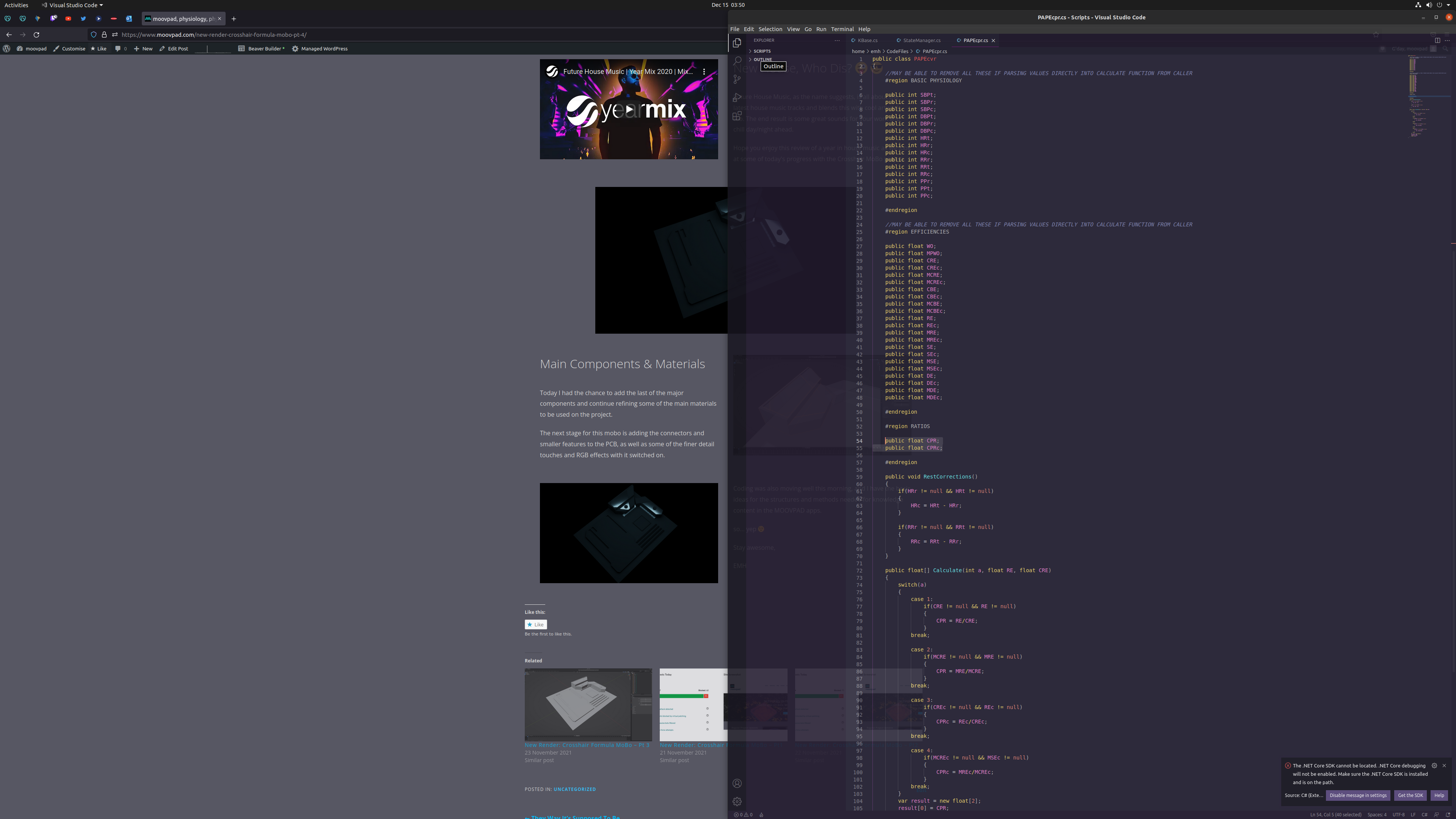The width and height of the screenshot is (1456, 819).
Task: Click the WordPress logo in admin bar
Action: click(6, 49)
